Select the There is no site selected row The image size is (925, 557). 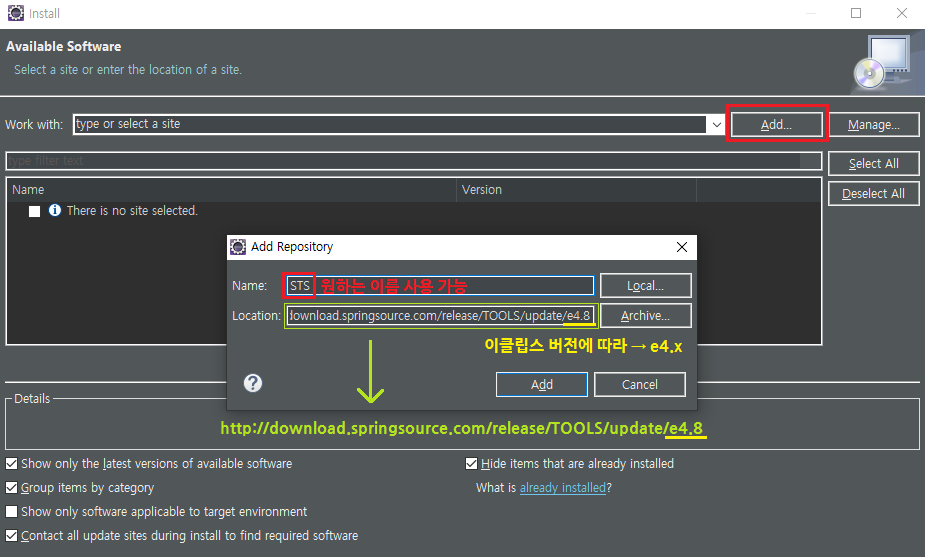[414, 211]
